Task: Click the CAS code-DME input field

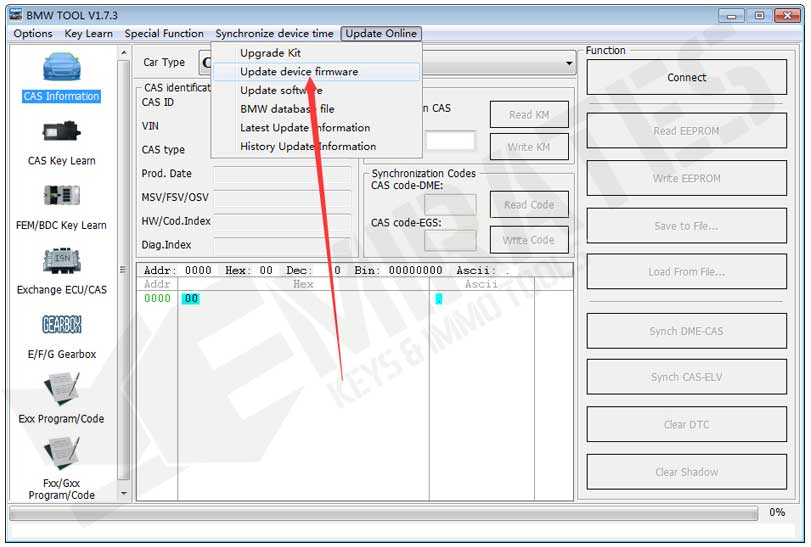Action: (450, 205)
